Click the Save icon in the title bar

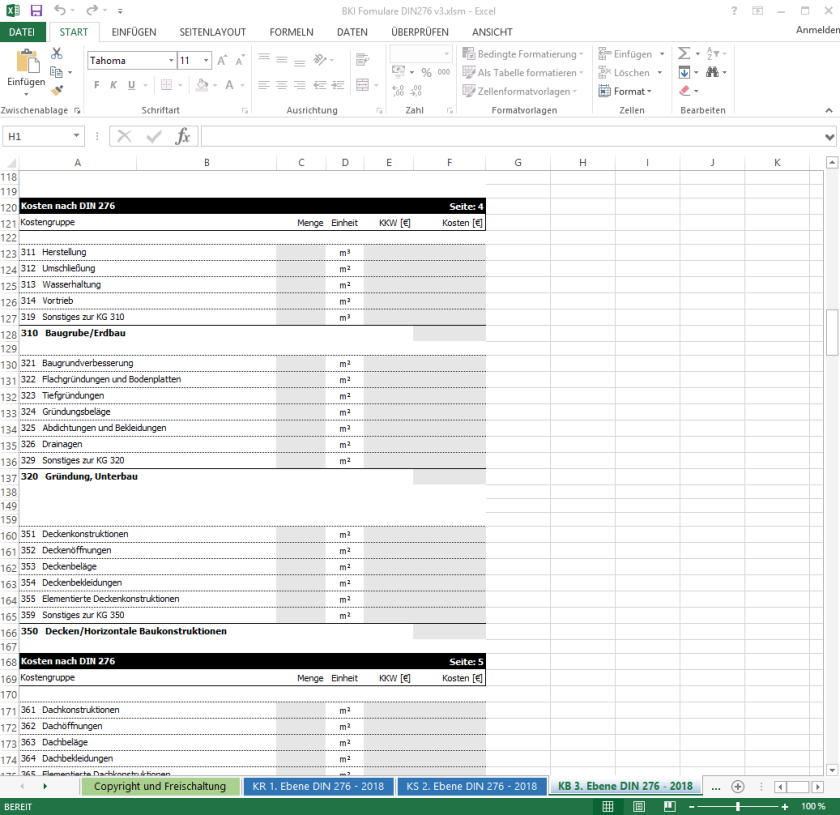tap(36, 10)
